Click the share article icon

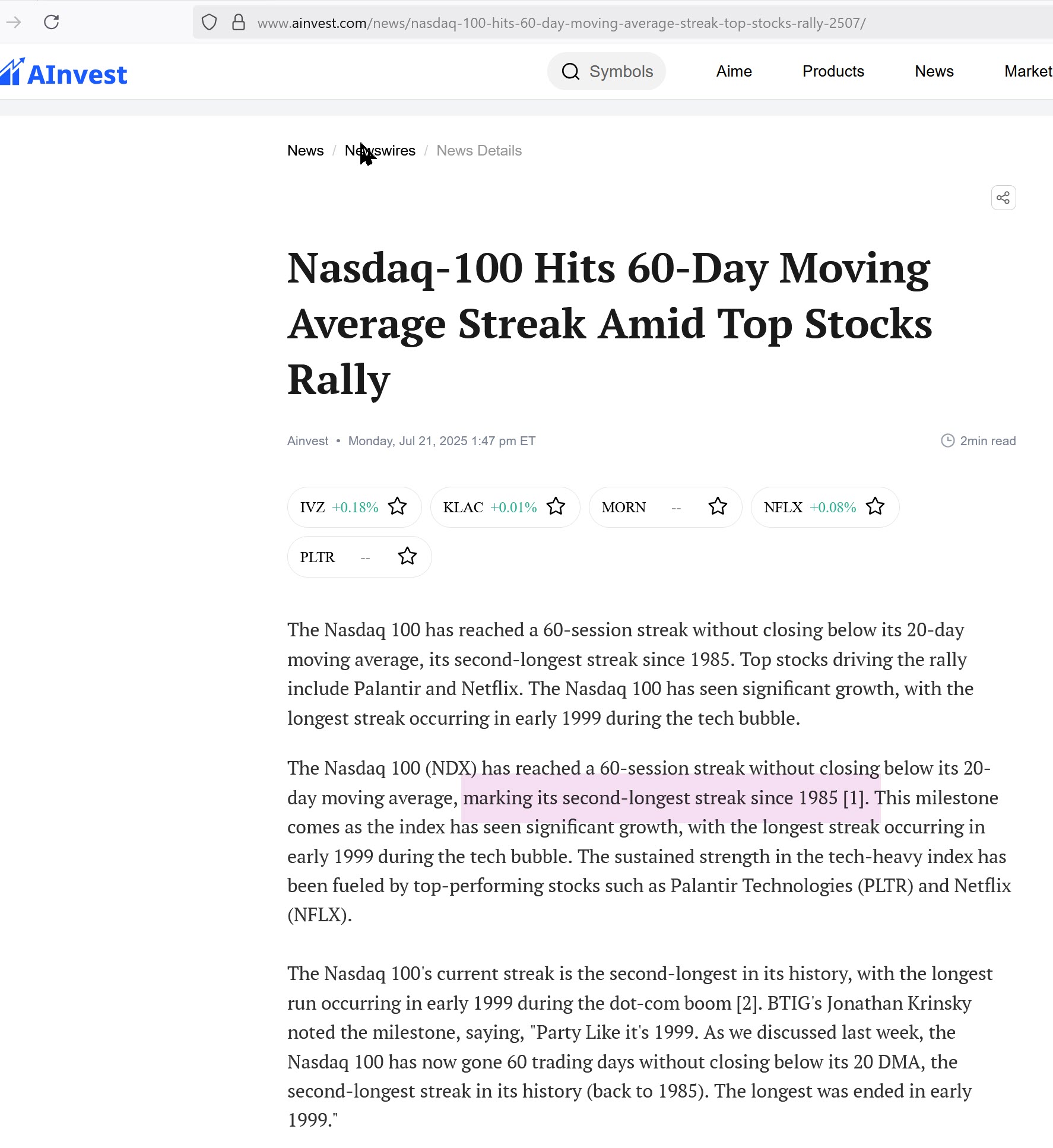tap(1003, 198)
